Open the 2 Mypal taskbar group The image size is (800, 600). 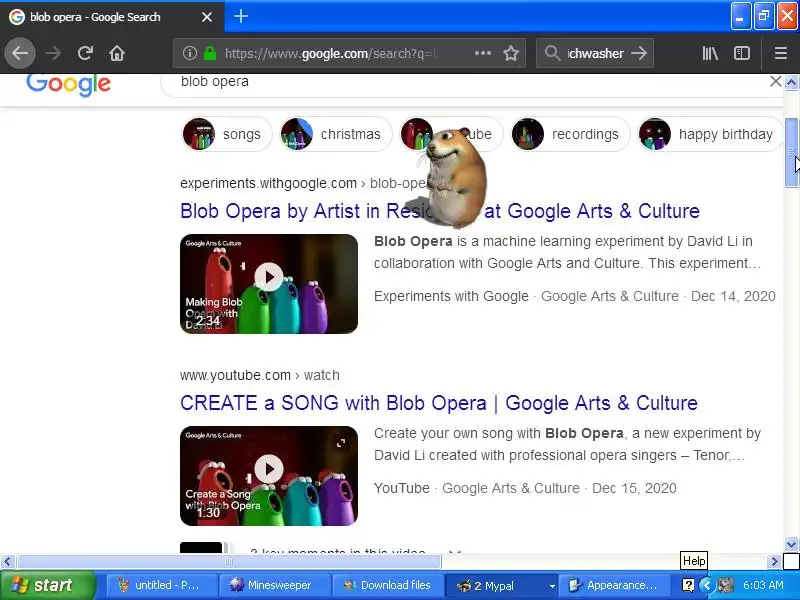[501, 585]
